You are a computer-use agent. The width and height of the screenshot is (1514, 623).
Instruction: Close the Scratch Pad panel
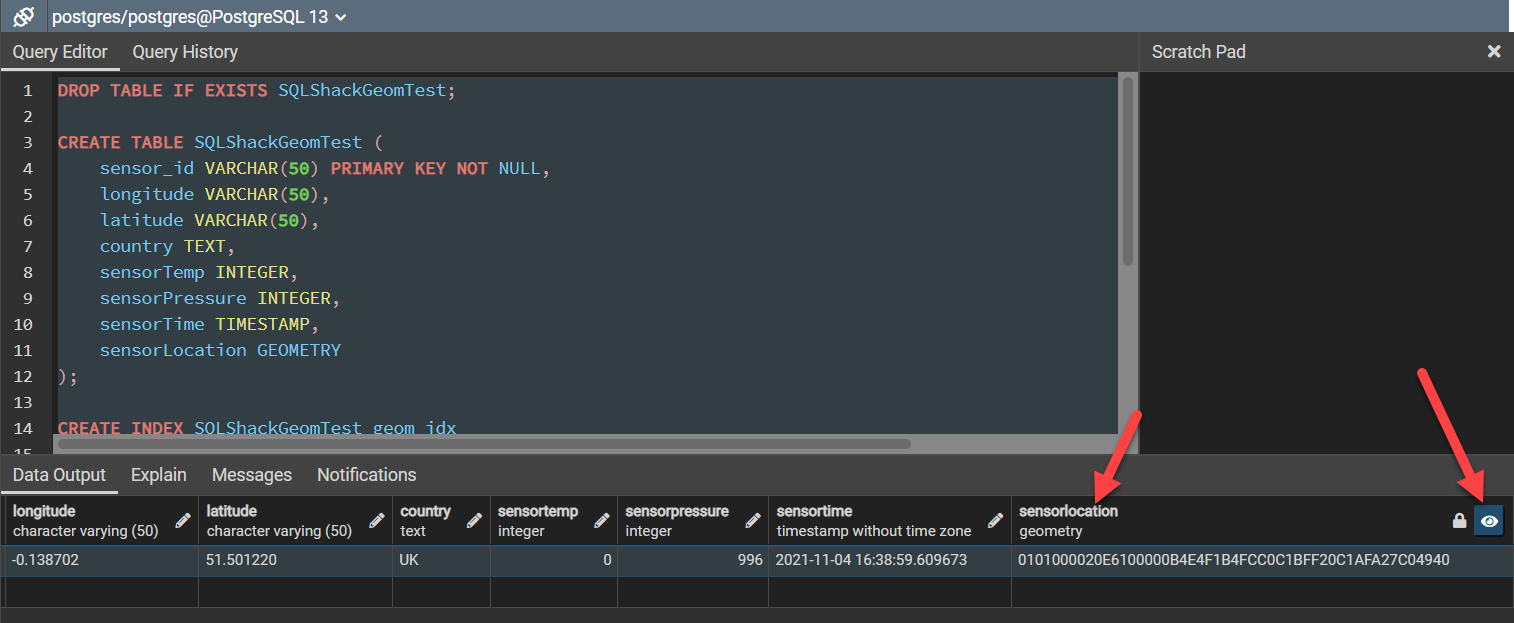click(x=1493, y=51)
